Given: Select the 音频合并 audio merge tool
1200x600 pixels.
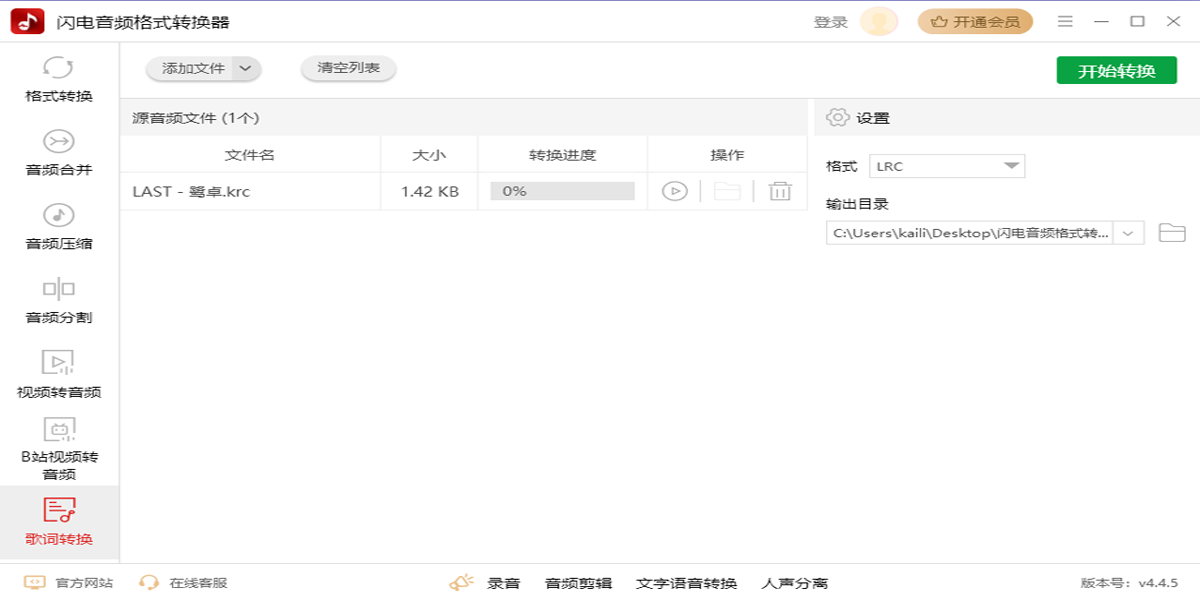Looking at the screenshot, I should [x=59, y=154].
